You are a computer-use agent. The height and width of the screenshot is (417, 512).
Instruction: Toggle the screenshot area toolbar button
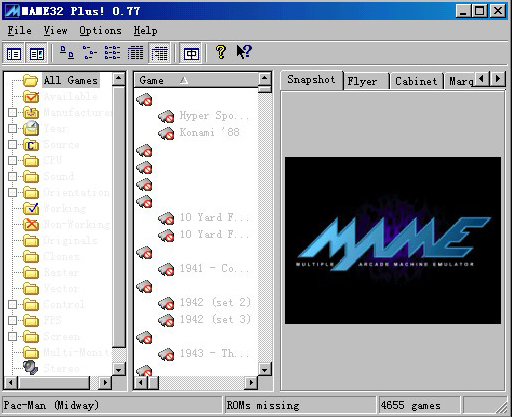point(36,53)
